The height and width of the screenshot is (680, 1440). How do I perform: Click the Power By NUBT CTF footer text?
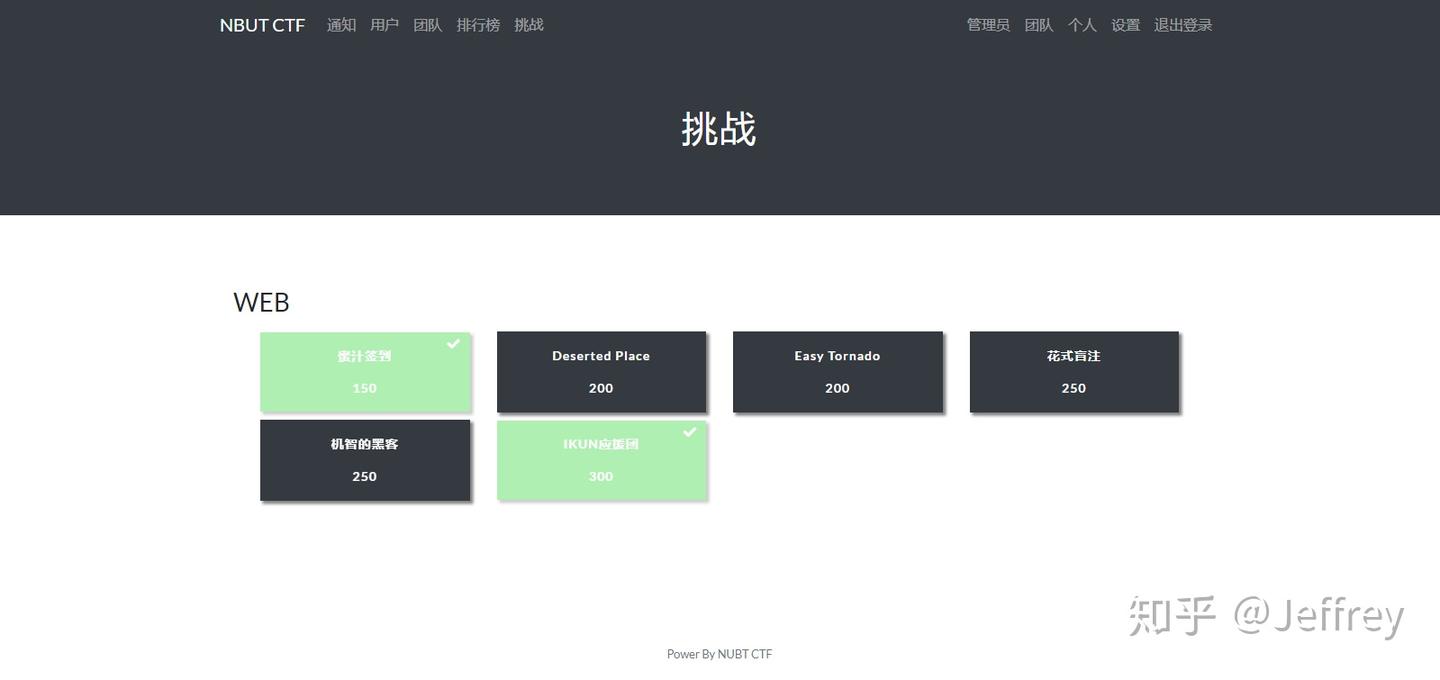[x=719, y=653]
